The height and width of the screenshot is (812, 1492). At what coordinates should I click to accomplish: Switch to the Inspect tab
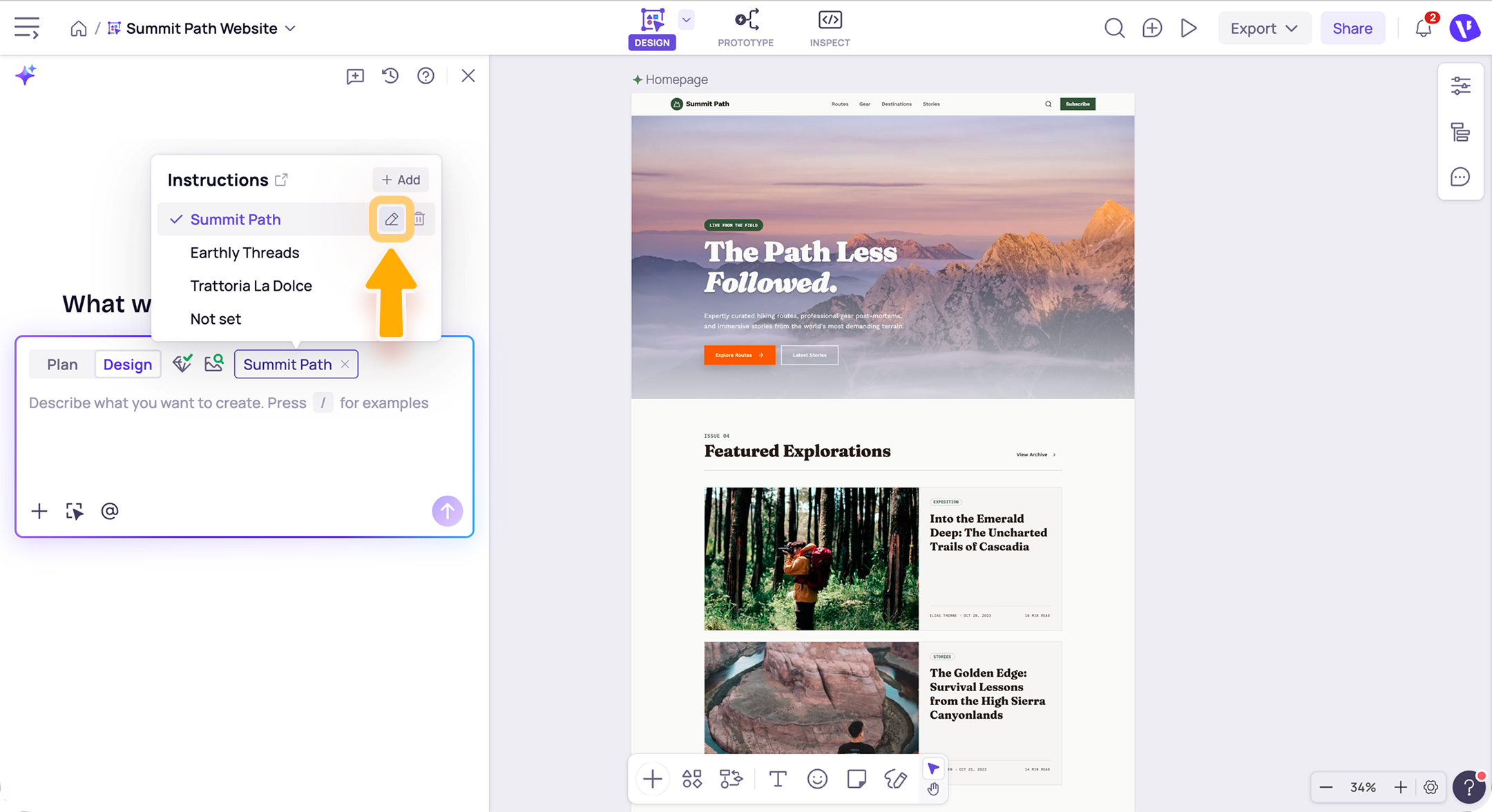[x=830, y=28]
